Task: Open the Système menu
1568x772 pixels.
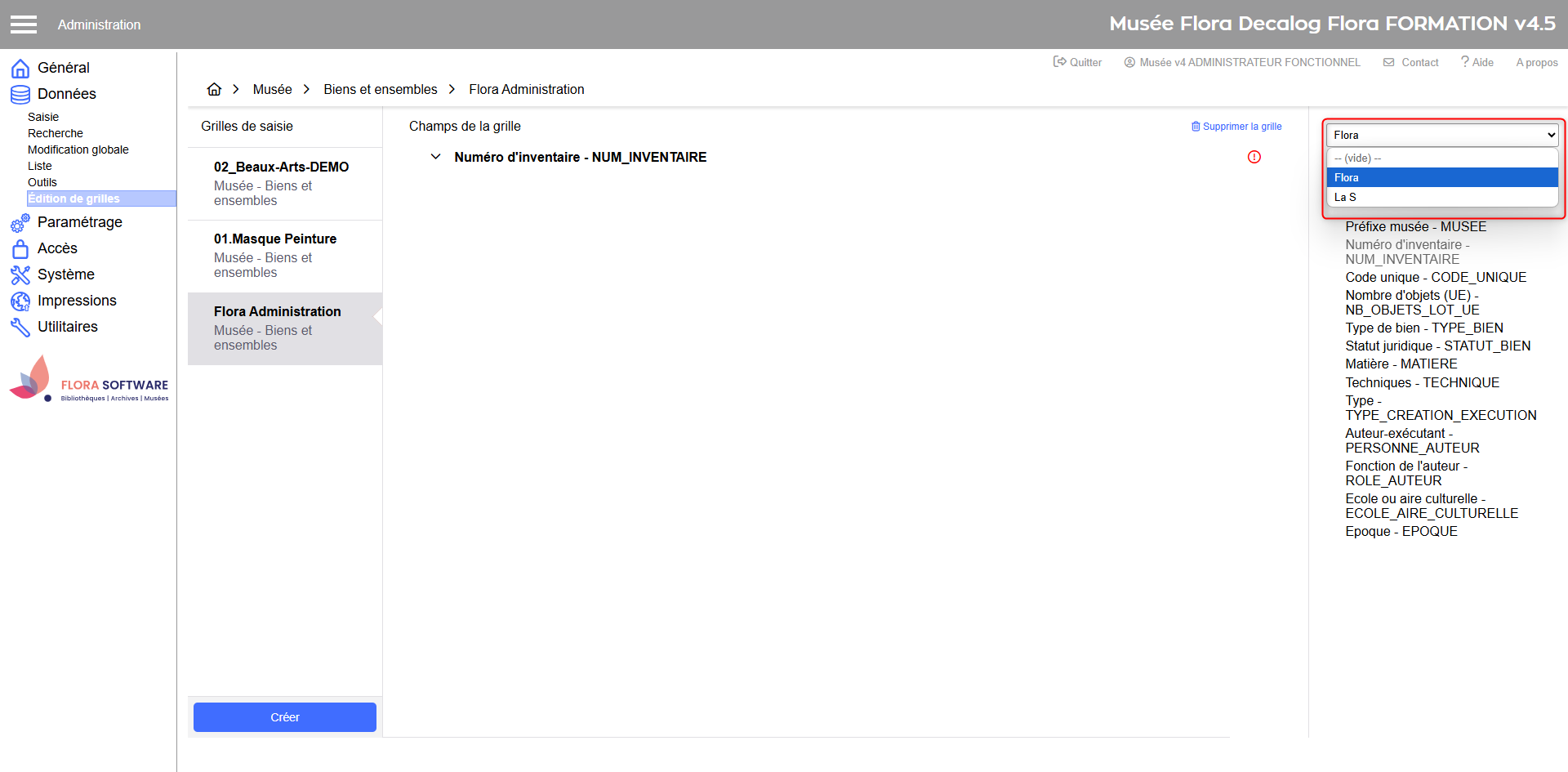Action: (x=66, y=274)
